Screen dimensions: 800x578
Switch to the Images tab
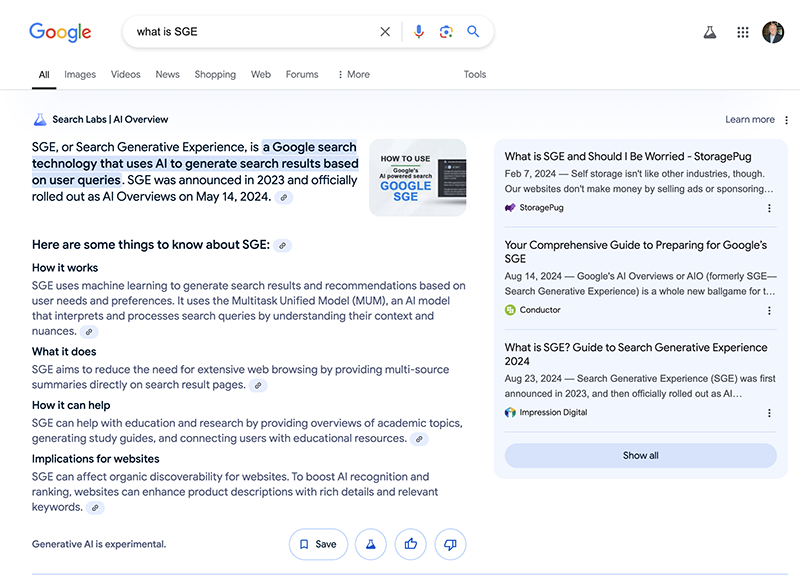80,74
